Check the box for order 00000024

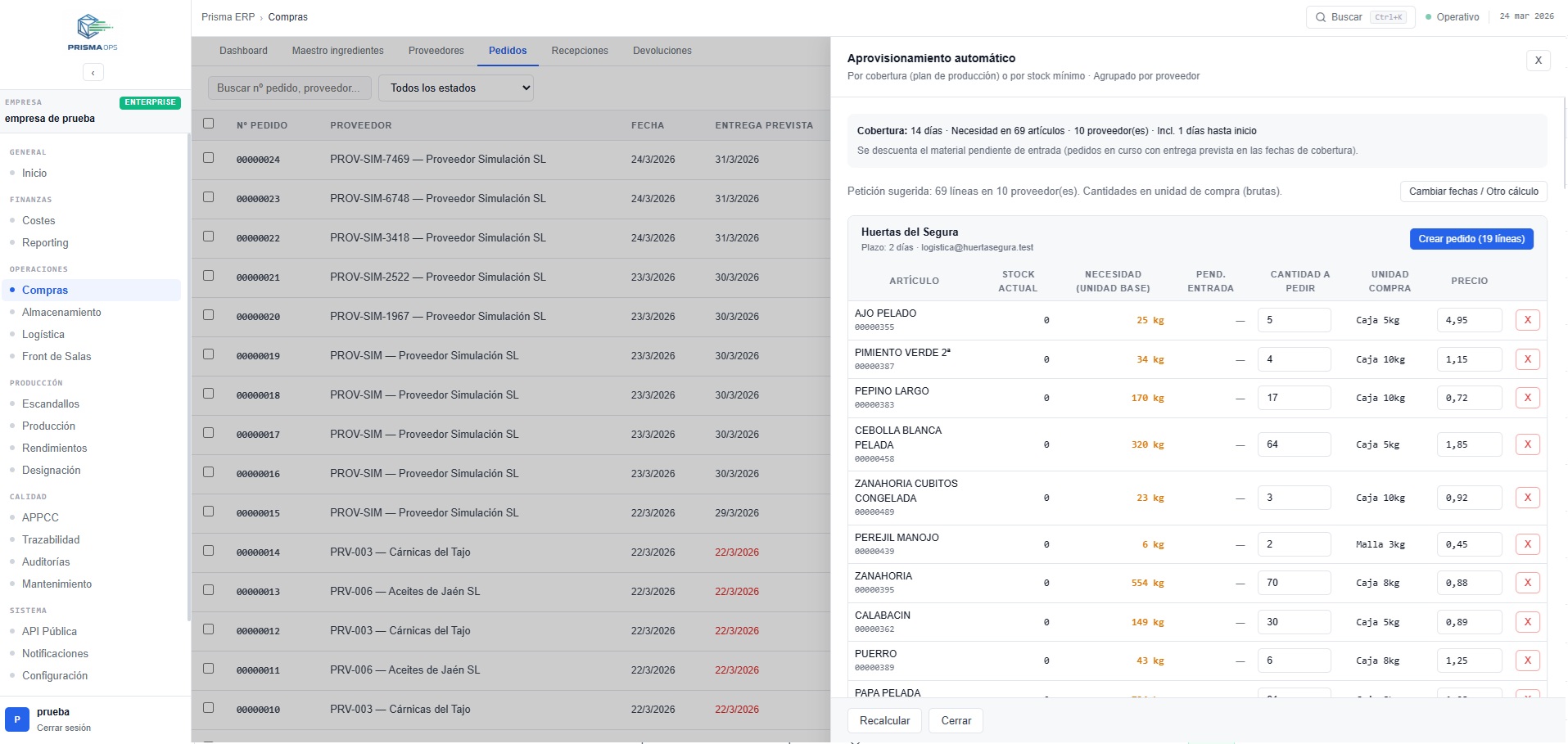[x=209, y=158]
